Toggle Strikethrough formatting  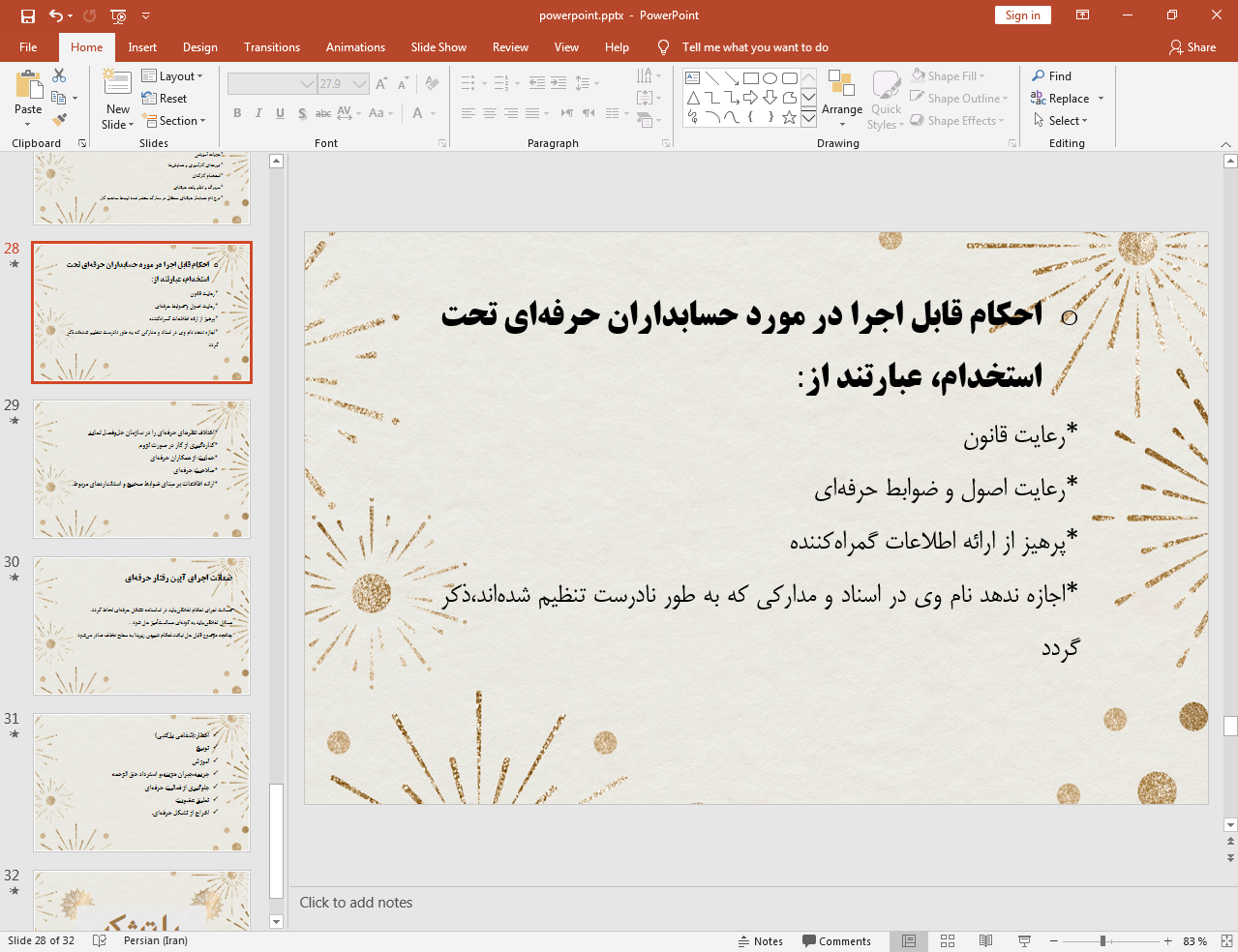[323, 113]
